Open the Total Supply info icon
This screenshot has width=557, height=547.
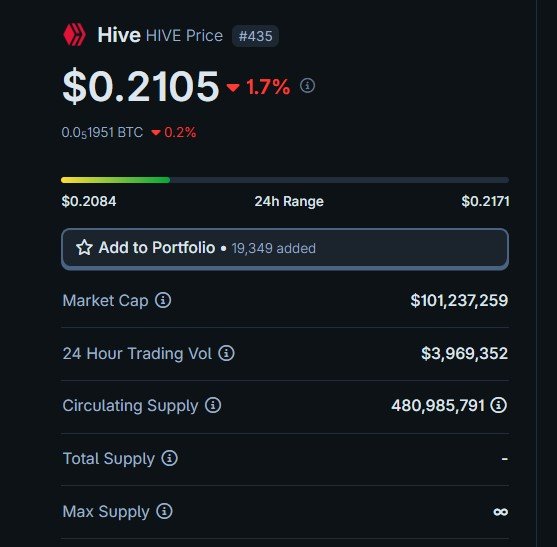coord(170,458)
